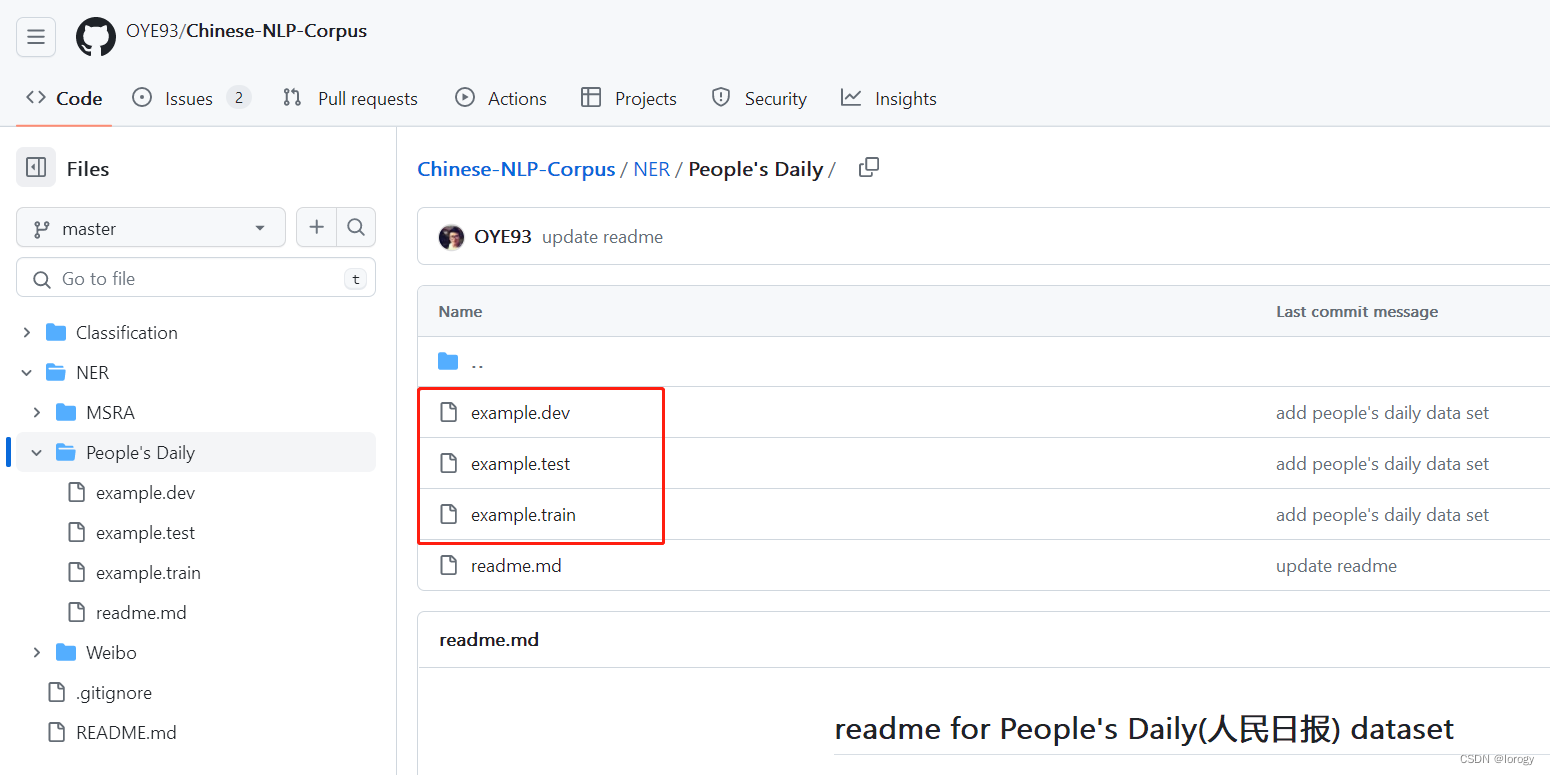1550x775 pixels.
Task: Go to Chinese-NLP-Corpus breadcrumb link
Action: pyautogui.click(x=516, y=169)
